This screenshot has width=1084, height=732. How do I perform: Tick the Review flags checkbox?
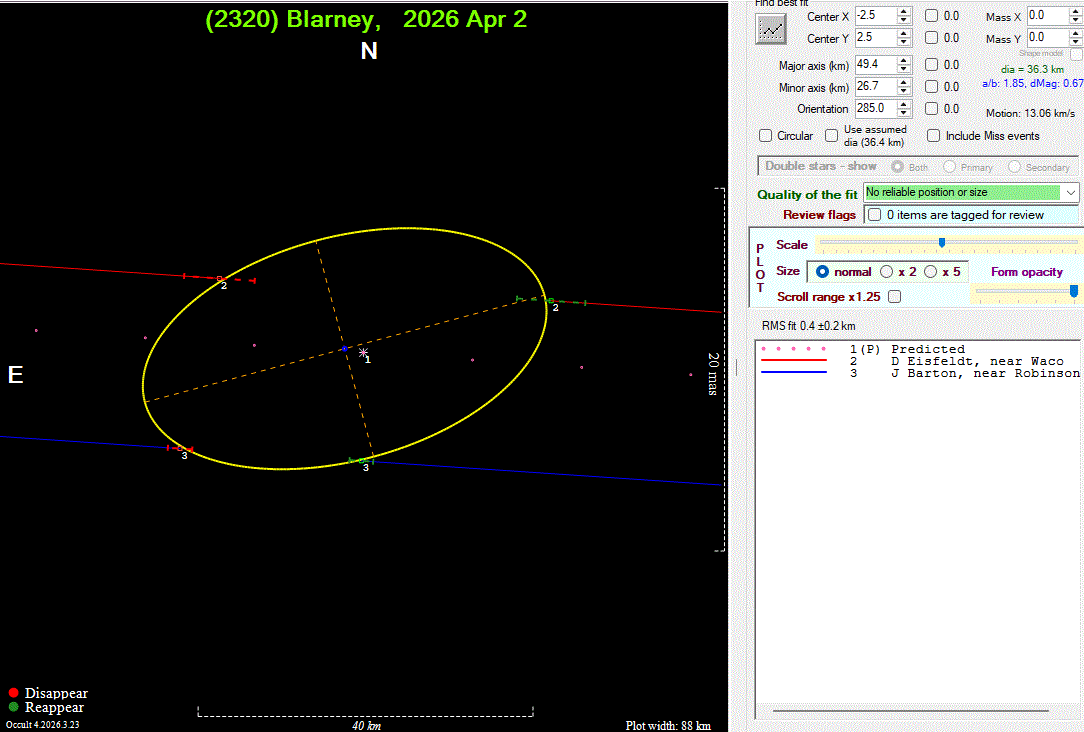point(875,215)
